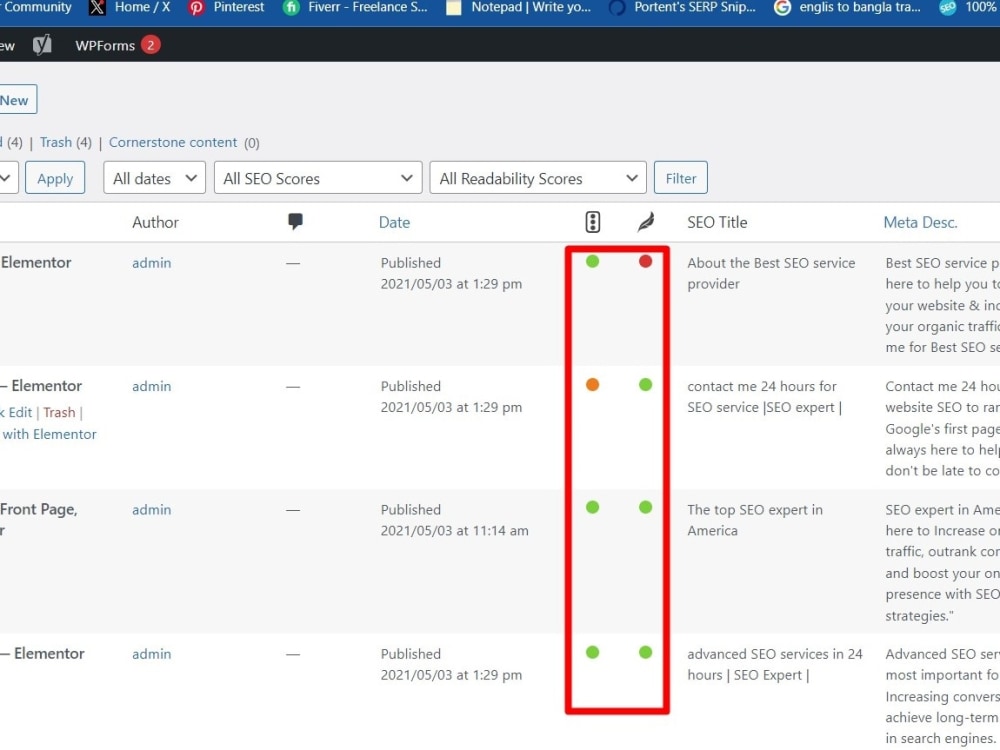
Task: Click admin author in Front Page row
Action: 151,510
